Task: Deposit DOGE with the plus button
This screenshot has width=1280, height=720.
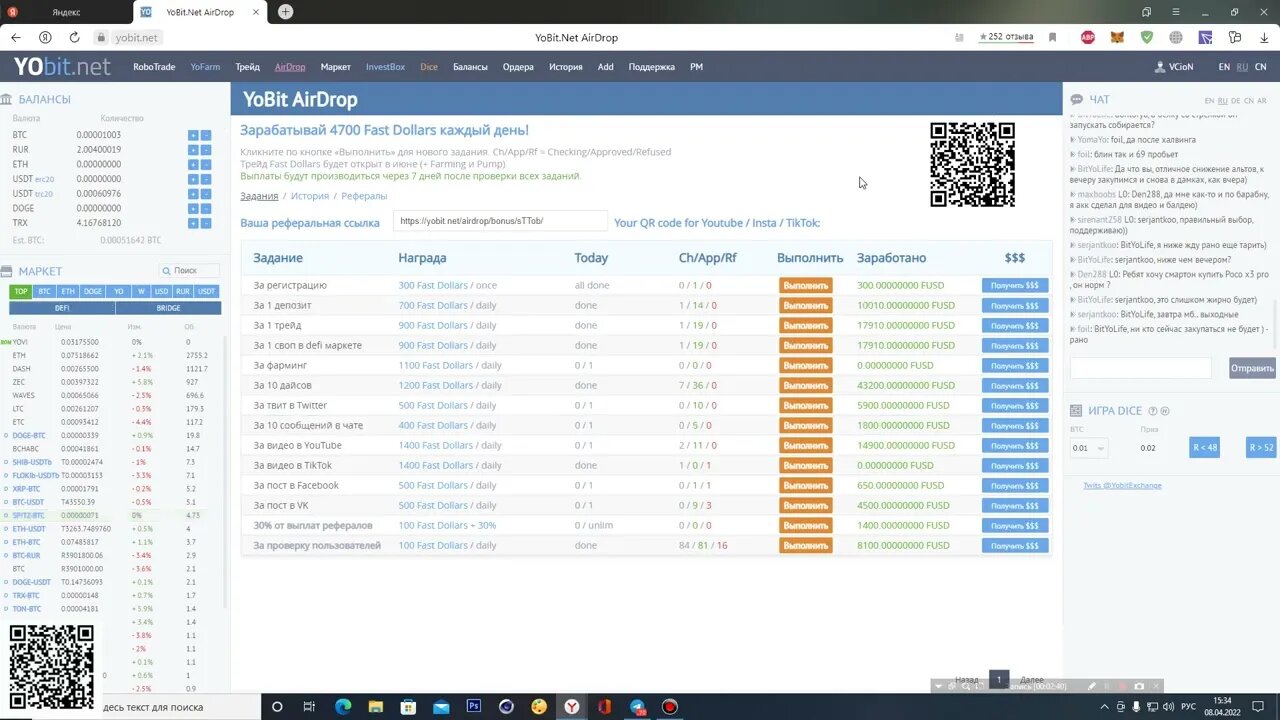Action: coord(193,208)
